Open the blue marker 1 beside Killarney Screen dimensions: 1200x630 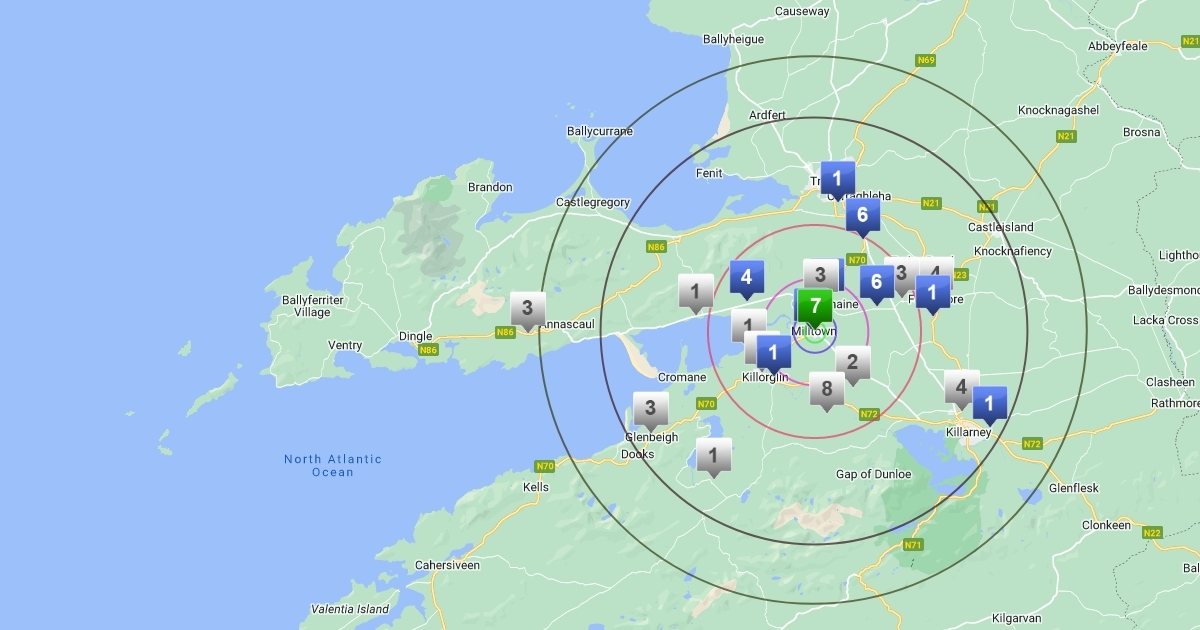tap(989, 404)
